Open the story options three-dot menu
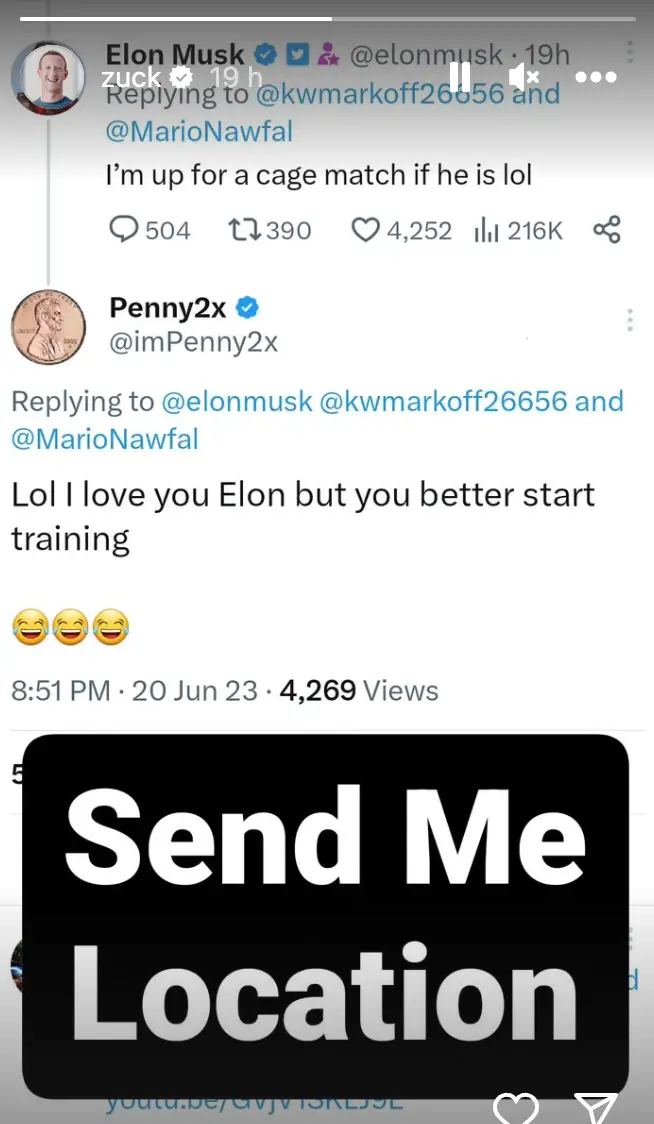Image resolution: width=654 pixels, height=1124 pixels. click(595, 76)
